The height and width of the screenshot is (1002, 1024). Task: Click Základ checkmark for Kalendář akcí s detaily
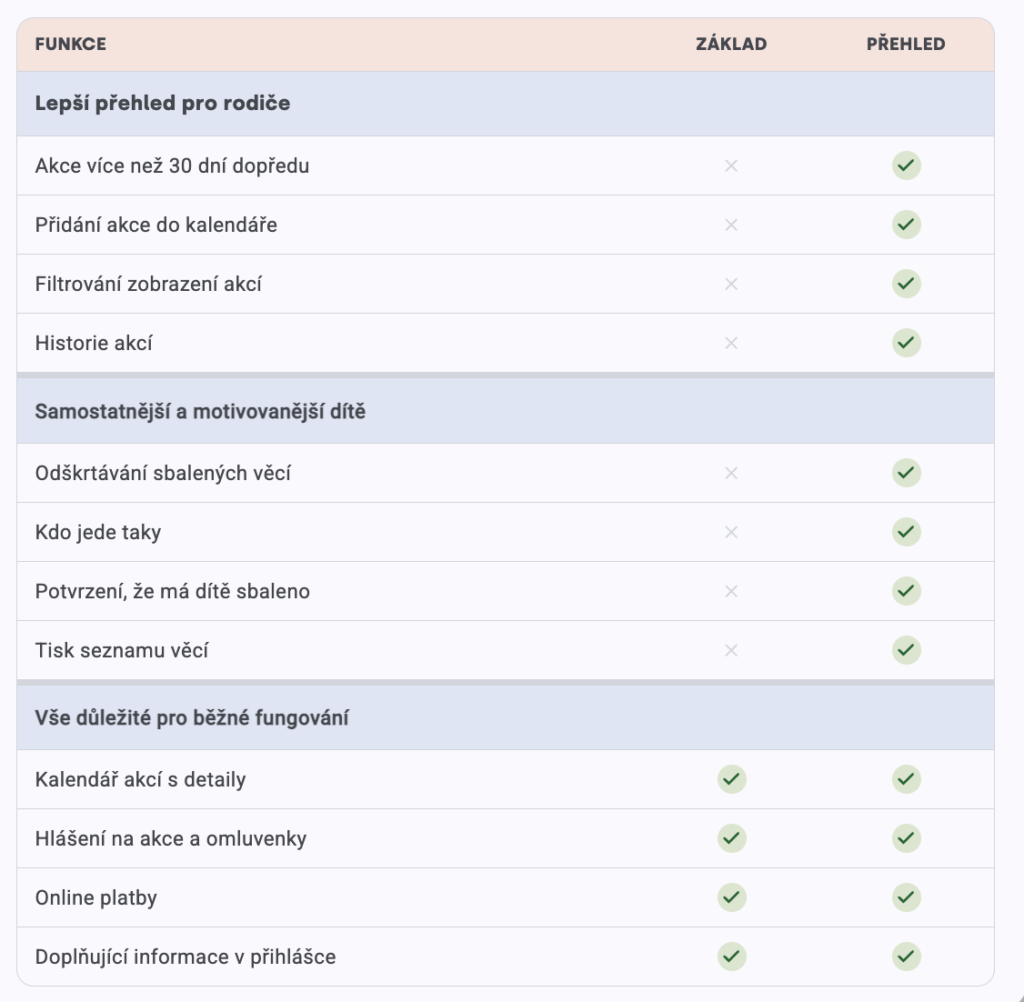pos(731,779)
